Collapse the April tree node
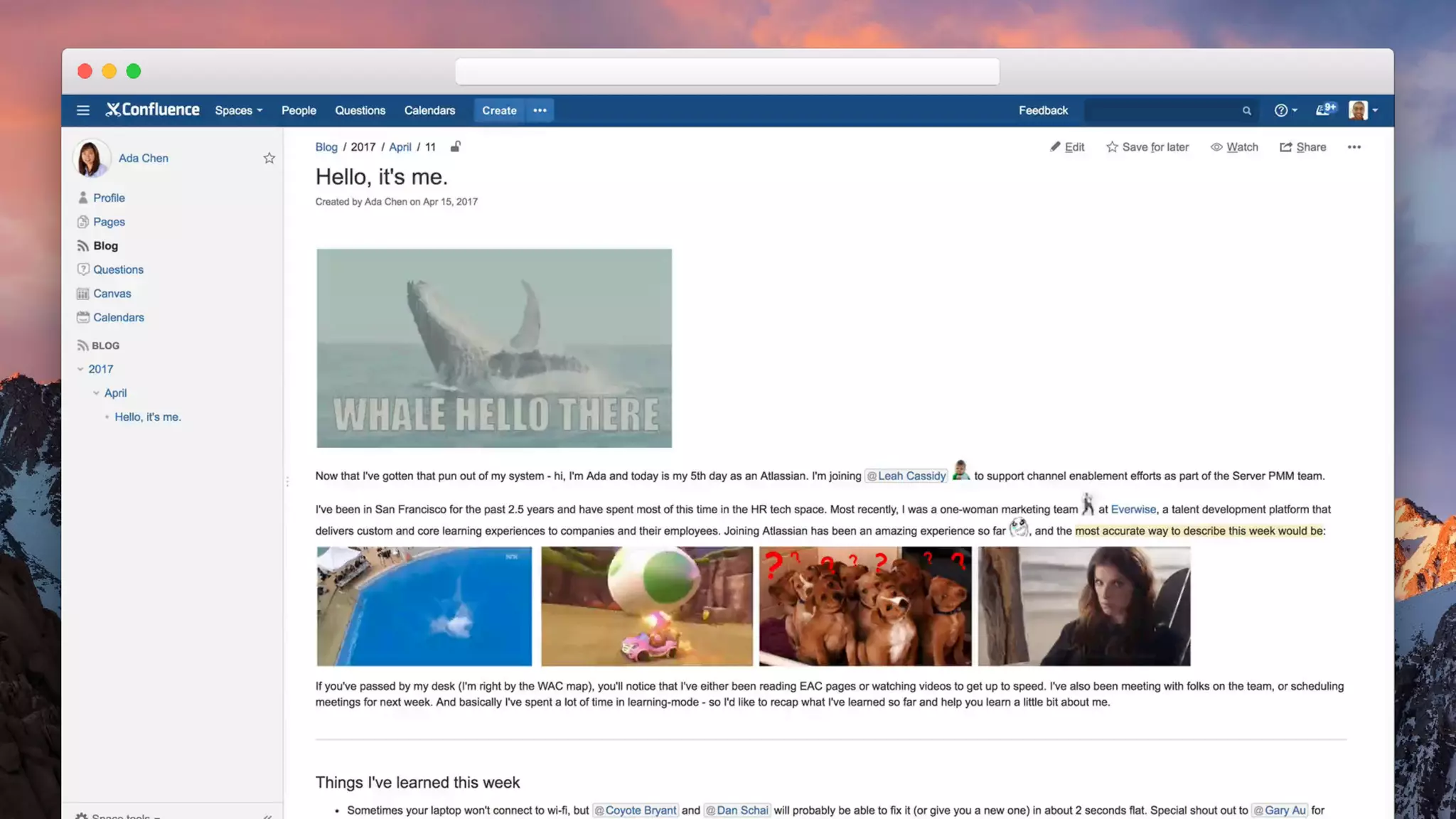The height and width of the screenshot is (819, 1456). coord(96,393)
